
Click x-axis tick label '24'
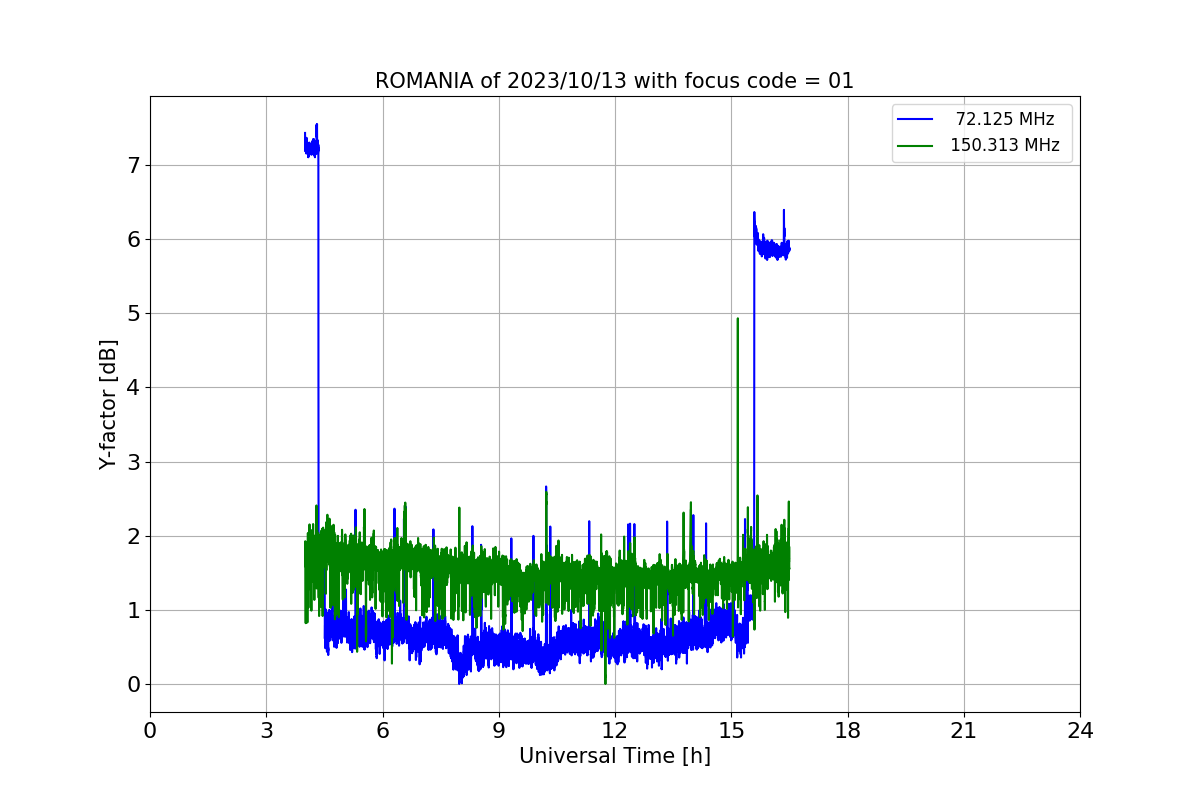pos(1080,731)
